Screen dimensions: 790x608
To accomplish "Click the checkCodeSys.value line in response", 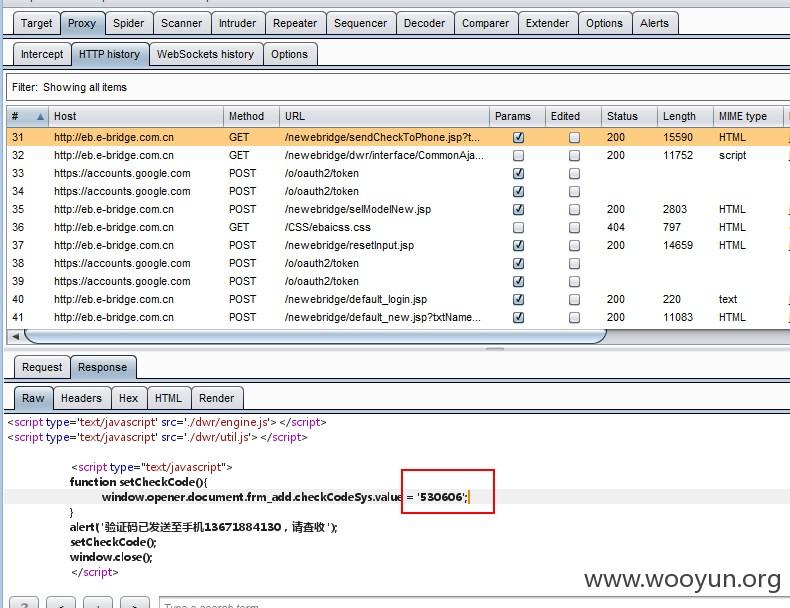I will coord(285,497).
